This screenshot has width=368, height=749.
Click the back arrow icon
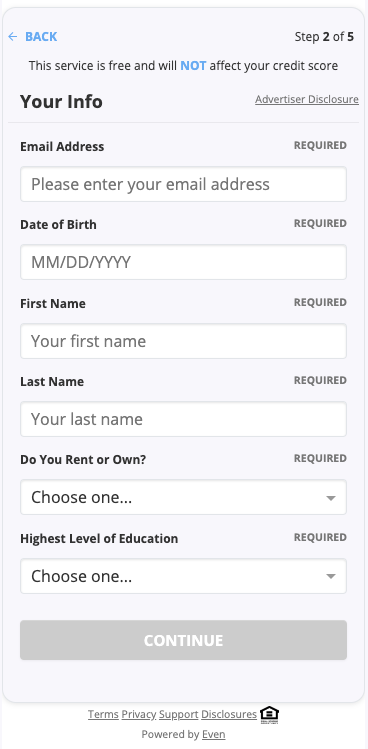[13, 37]
